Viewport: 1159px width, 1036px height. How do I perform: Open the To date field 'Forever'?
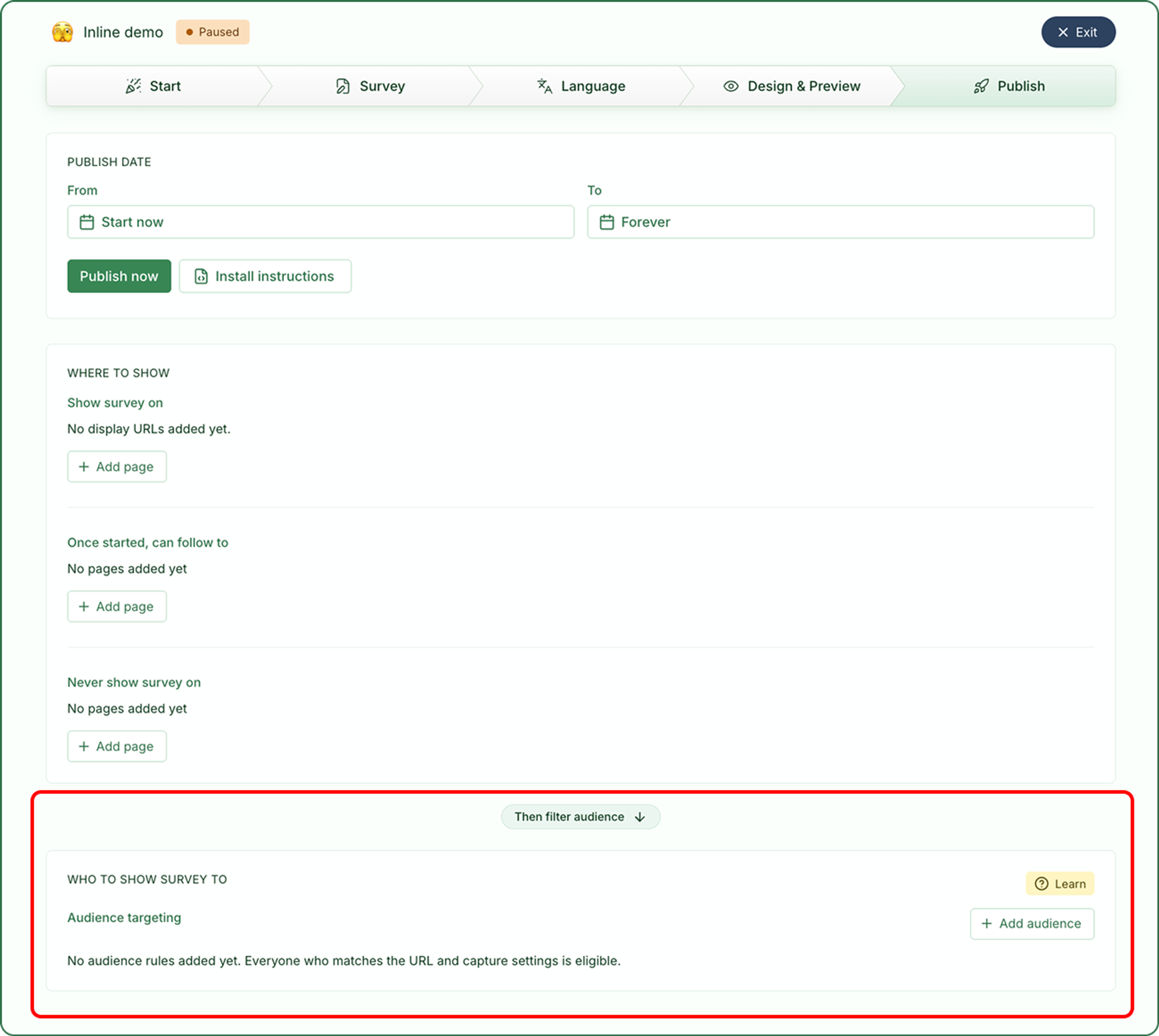840,222
